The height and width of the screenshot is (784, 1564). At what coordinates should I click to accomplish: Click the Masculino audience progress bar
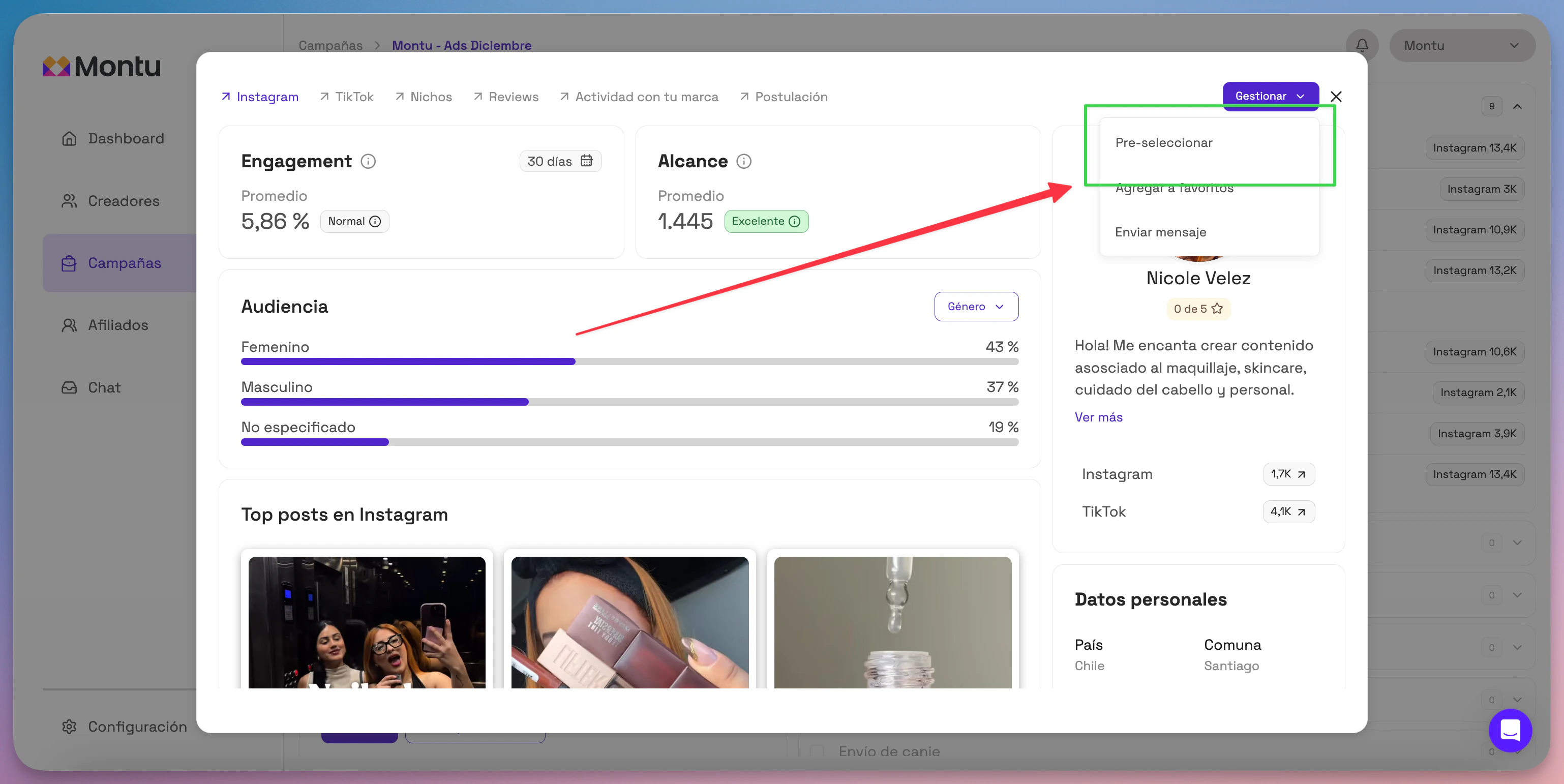[629, 402]
